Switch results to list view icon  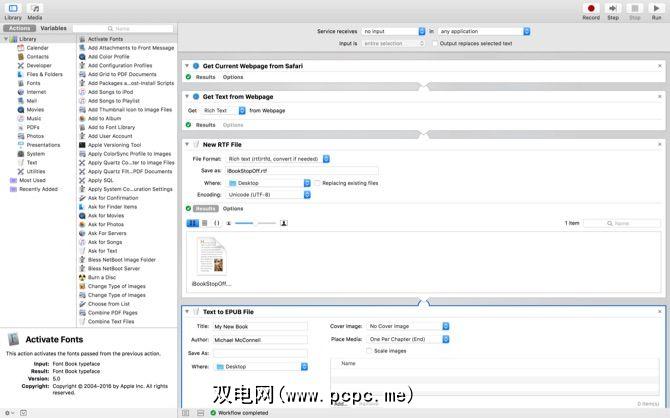(205, 223)
